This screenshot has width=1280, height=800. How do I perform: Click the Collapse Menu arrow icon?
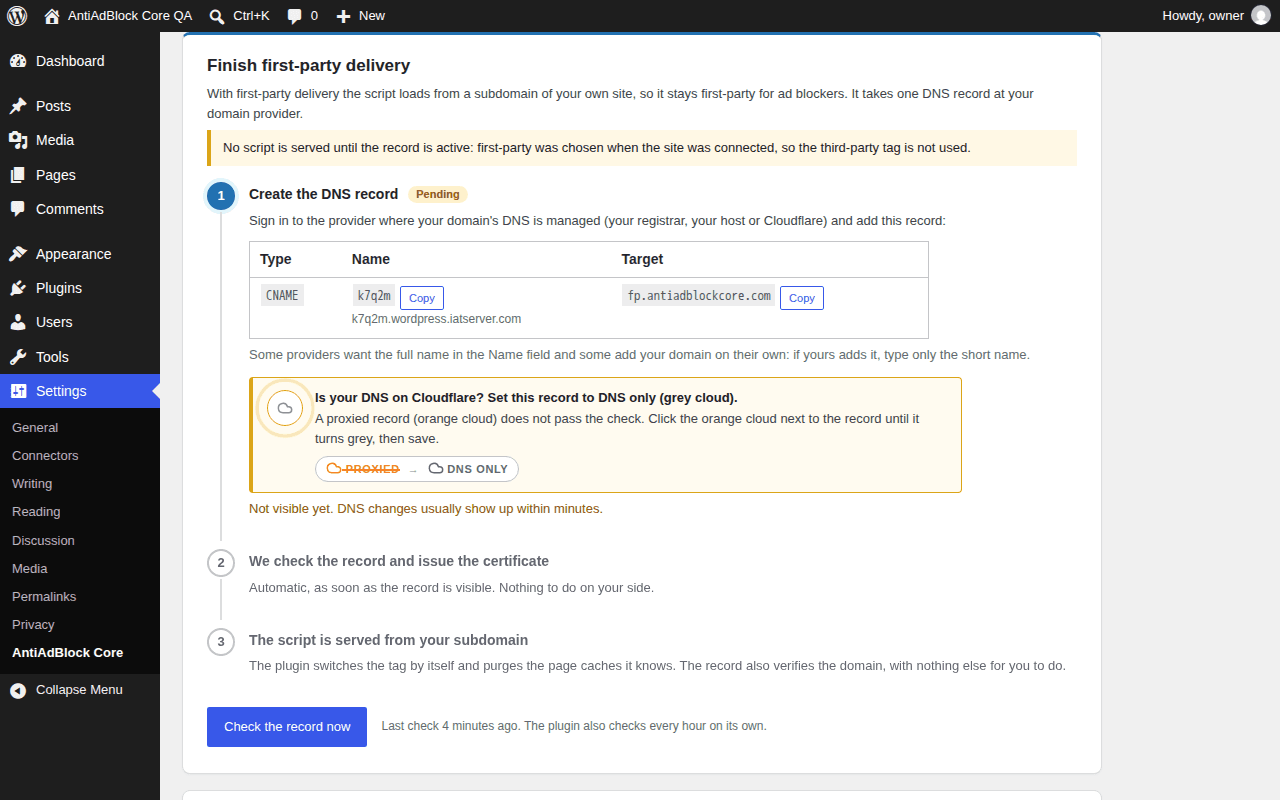pos(18,690)
